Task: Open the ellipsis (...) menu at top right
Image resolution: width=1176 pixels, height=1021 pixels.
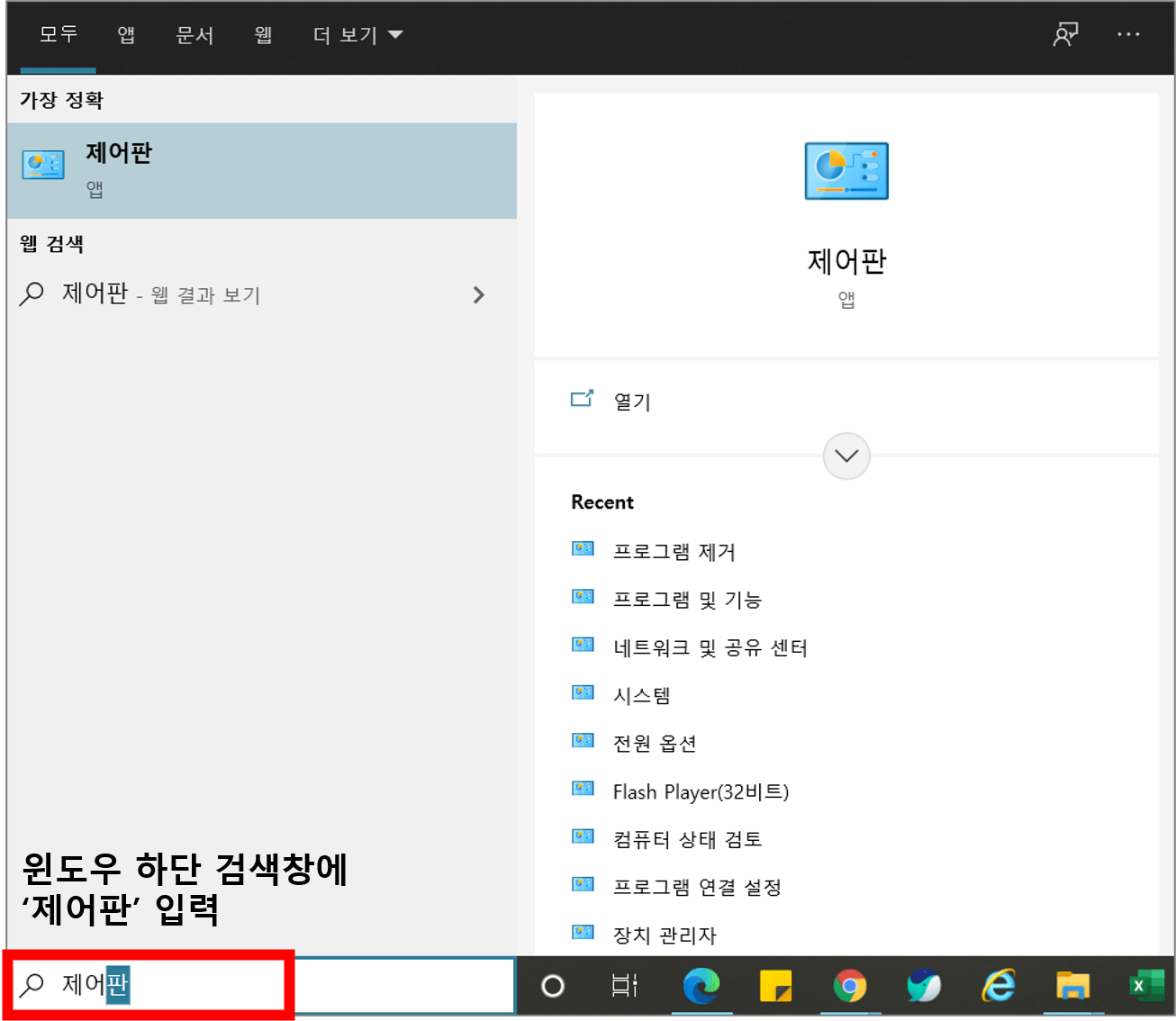Action: [x=1128, y=34]
